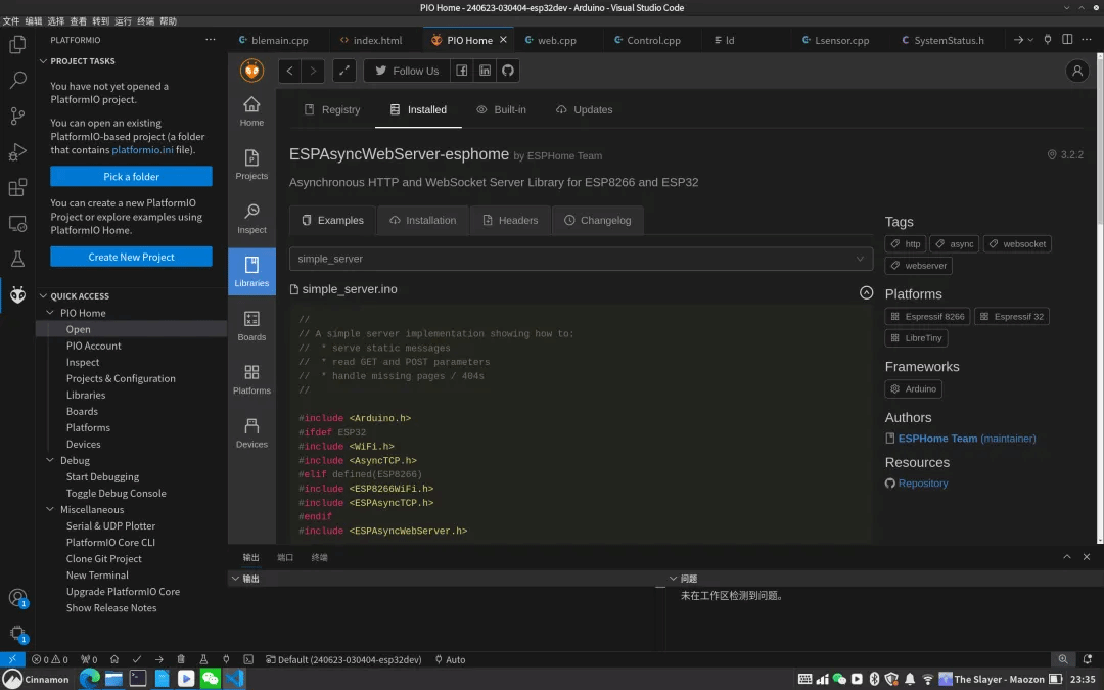Click Follow Us Twitter button

coord(407,70)
